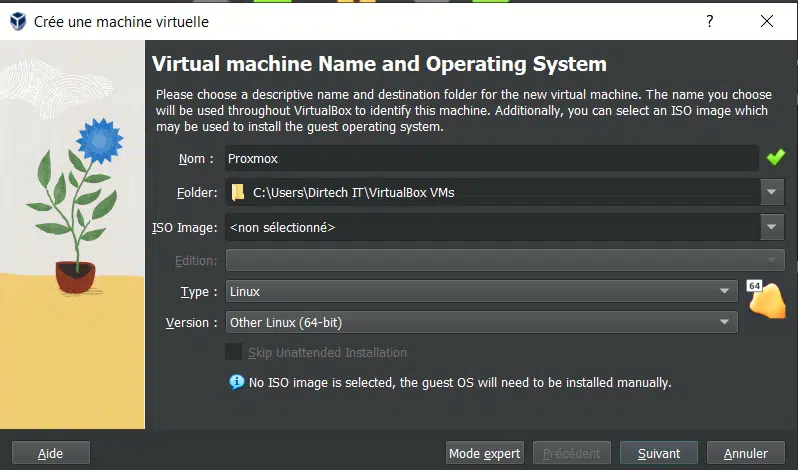Screen dimensions: 798x470
Task: Click the No ISO image is selected message
Action: [x=460, y=383]
